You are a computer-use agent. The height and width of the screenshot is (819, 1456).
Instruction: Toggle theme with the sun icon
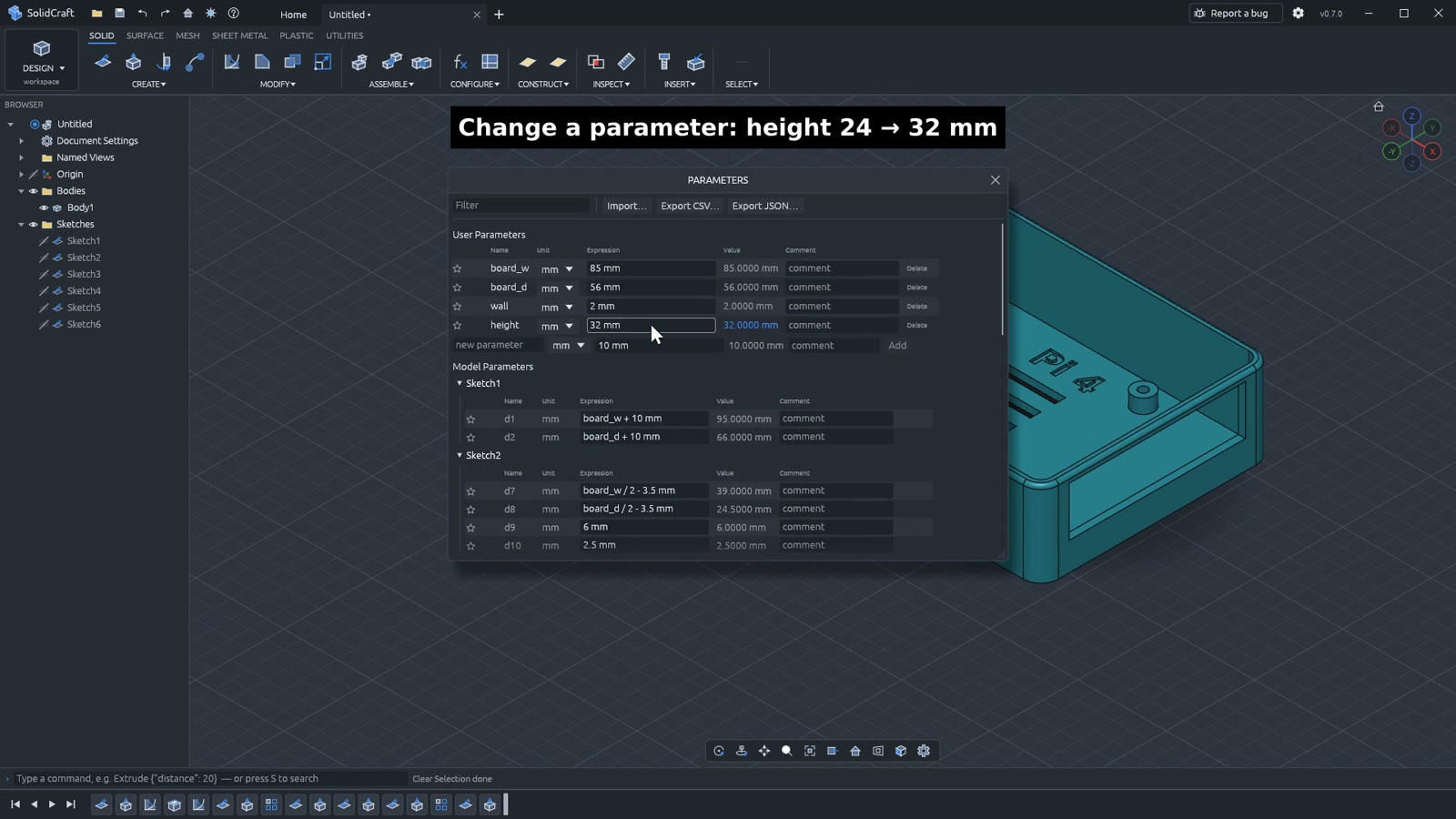coord(210,14)
